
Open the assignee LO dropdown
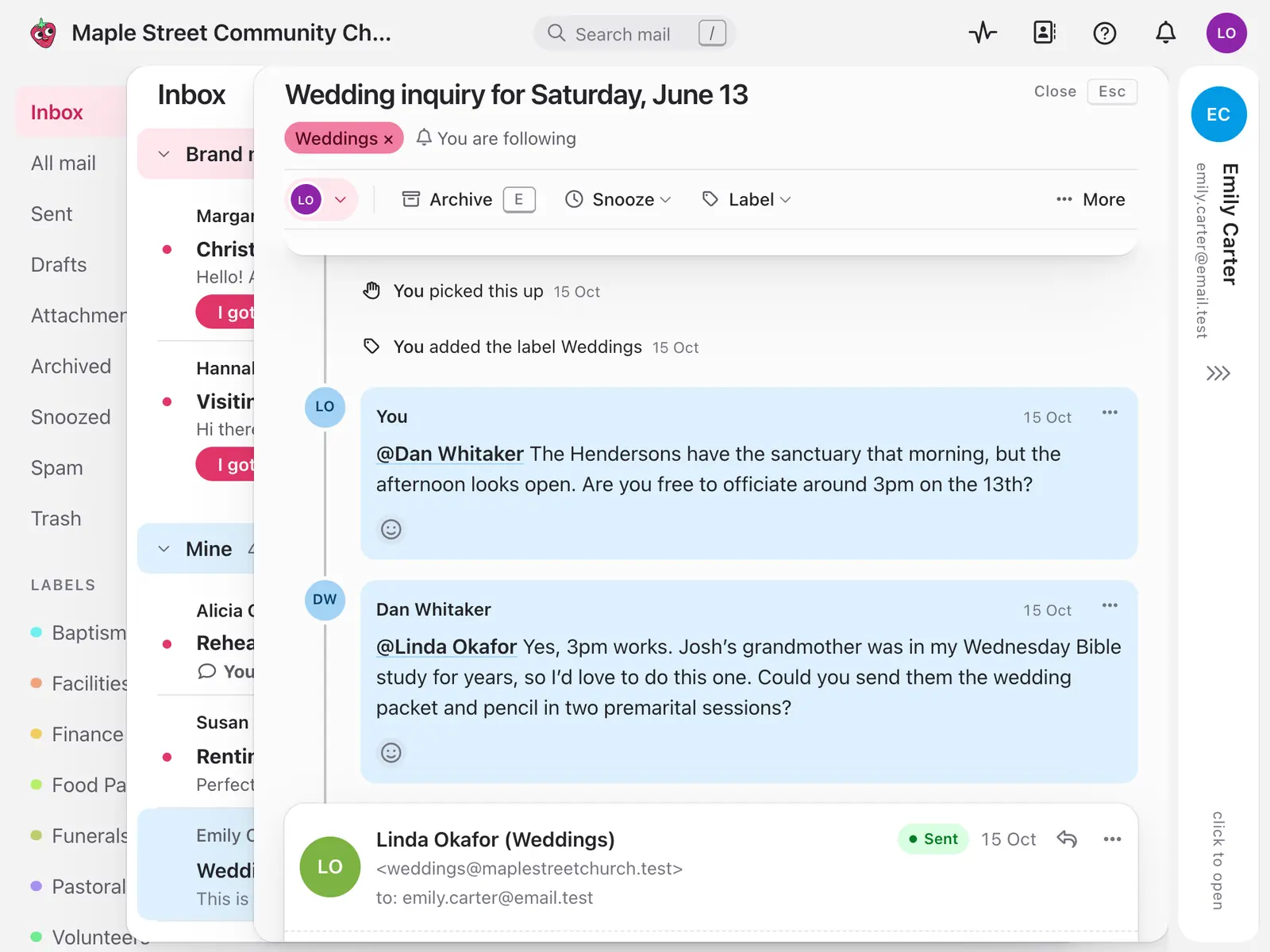321,200
